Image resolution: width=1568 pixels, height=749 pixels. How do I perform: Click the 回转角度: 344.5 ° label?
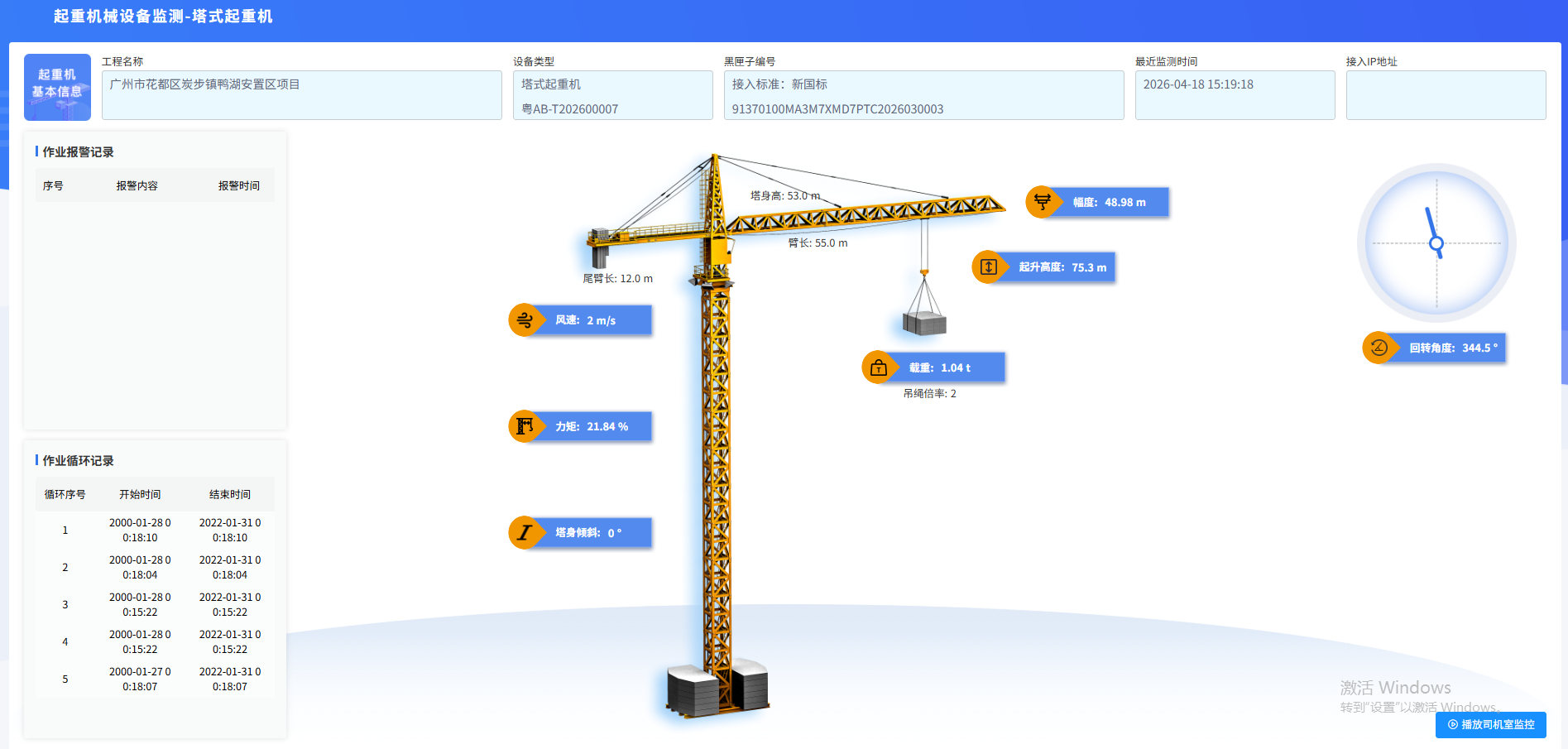click(1454, 348)
